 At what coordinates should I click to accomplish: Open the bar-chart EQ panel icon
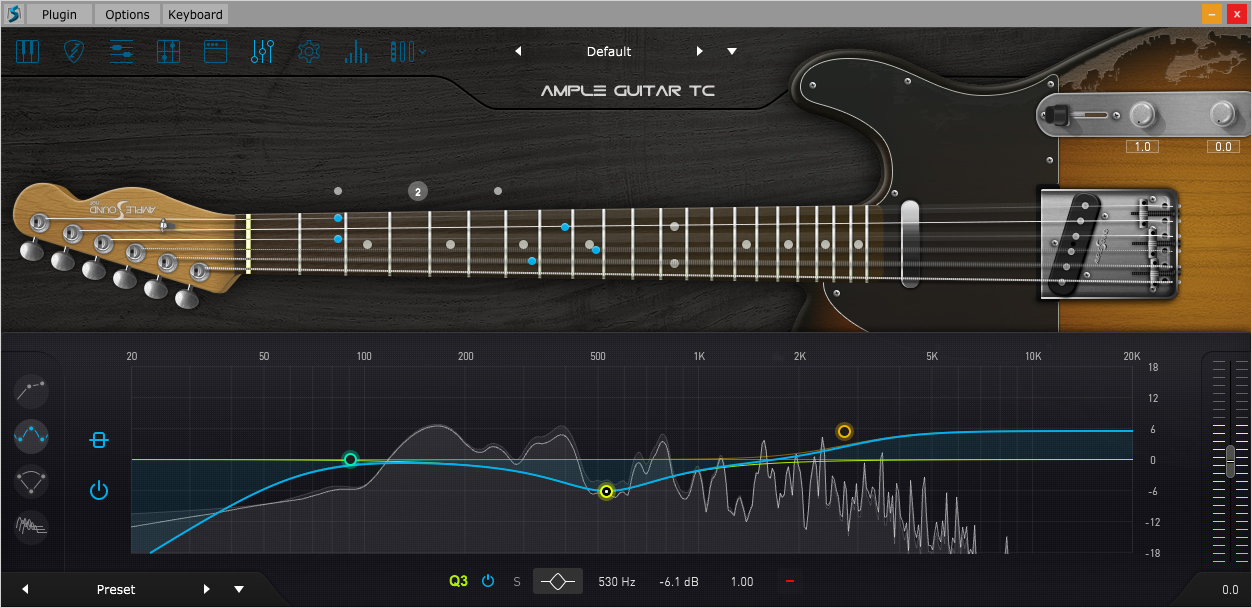(x=356, y=52)
